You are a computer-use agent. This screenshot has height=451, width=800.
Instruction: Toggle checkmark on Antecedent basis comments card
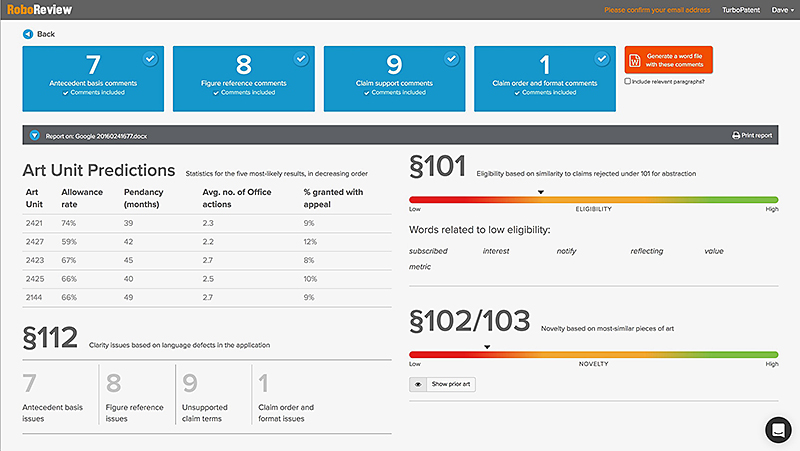tap(150, 59)
